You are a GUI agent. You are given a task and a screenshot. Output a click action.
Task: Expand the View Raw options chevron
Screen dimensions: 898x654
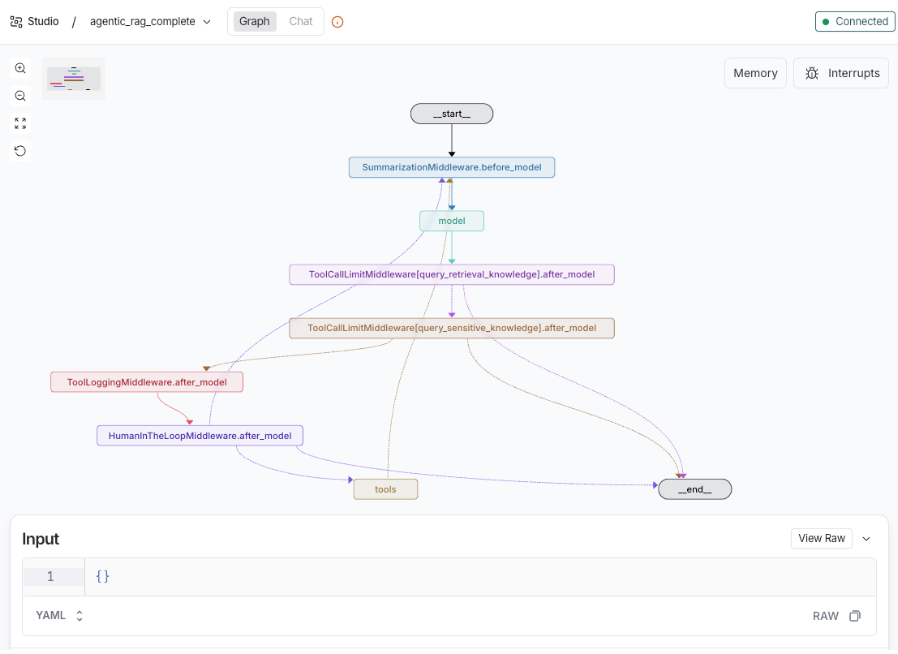866,539
